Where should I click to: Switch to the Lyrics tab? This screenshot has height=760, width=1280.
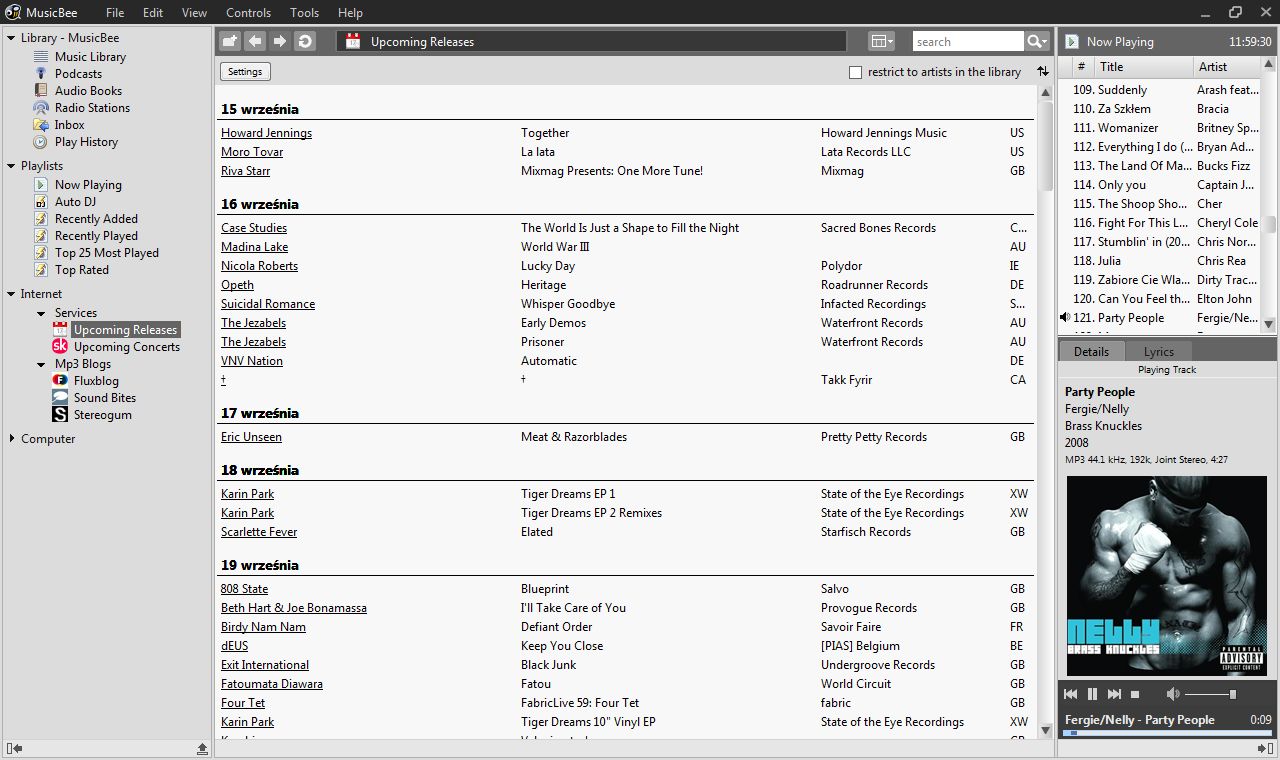tap(1159, 352)
